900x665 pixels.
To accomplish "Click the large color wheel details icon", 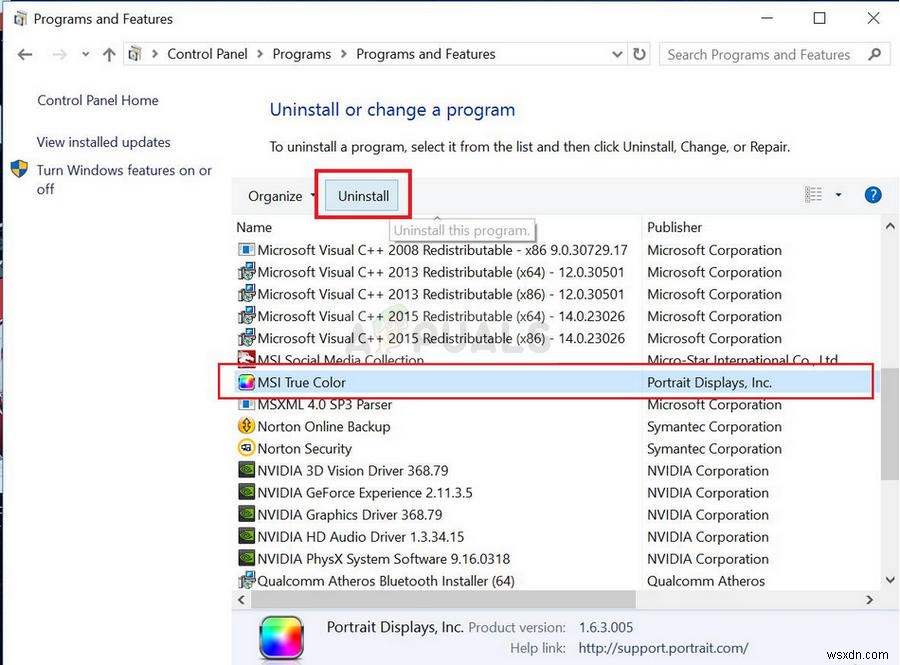I will point(281,637).
